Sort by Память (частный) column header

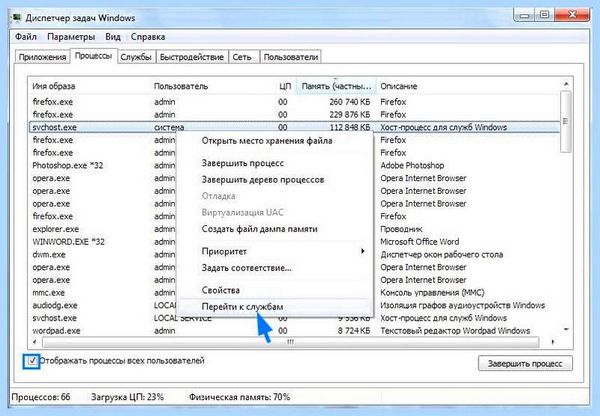click(336, 86)
